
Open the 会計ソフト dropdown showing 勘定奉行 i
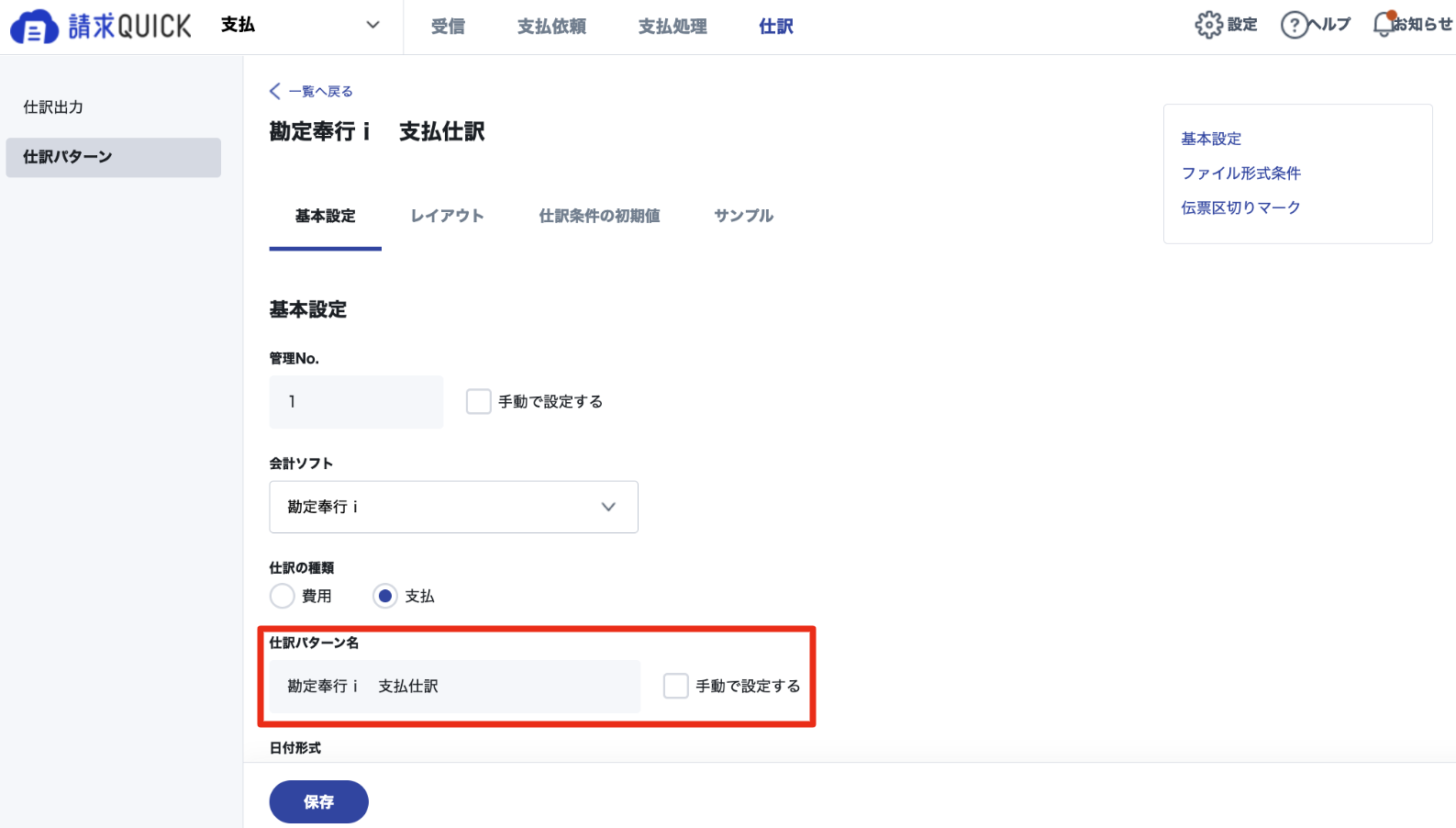(453, 507)
